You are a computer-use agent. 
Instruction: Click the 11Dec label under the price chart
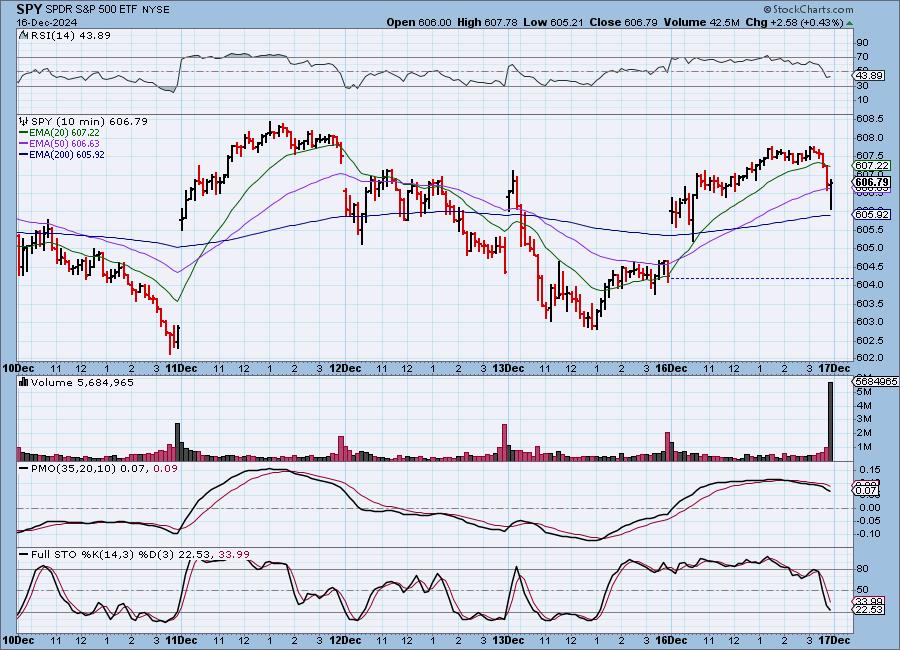point(181,368)
